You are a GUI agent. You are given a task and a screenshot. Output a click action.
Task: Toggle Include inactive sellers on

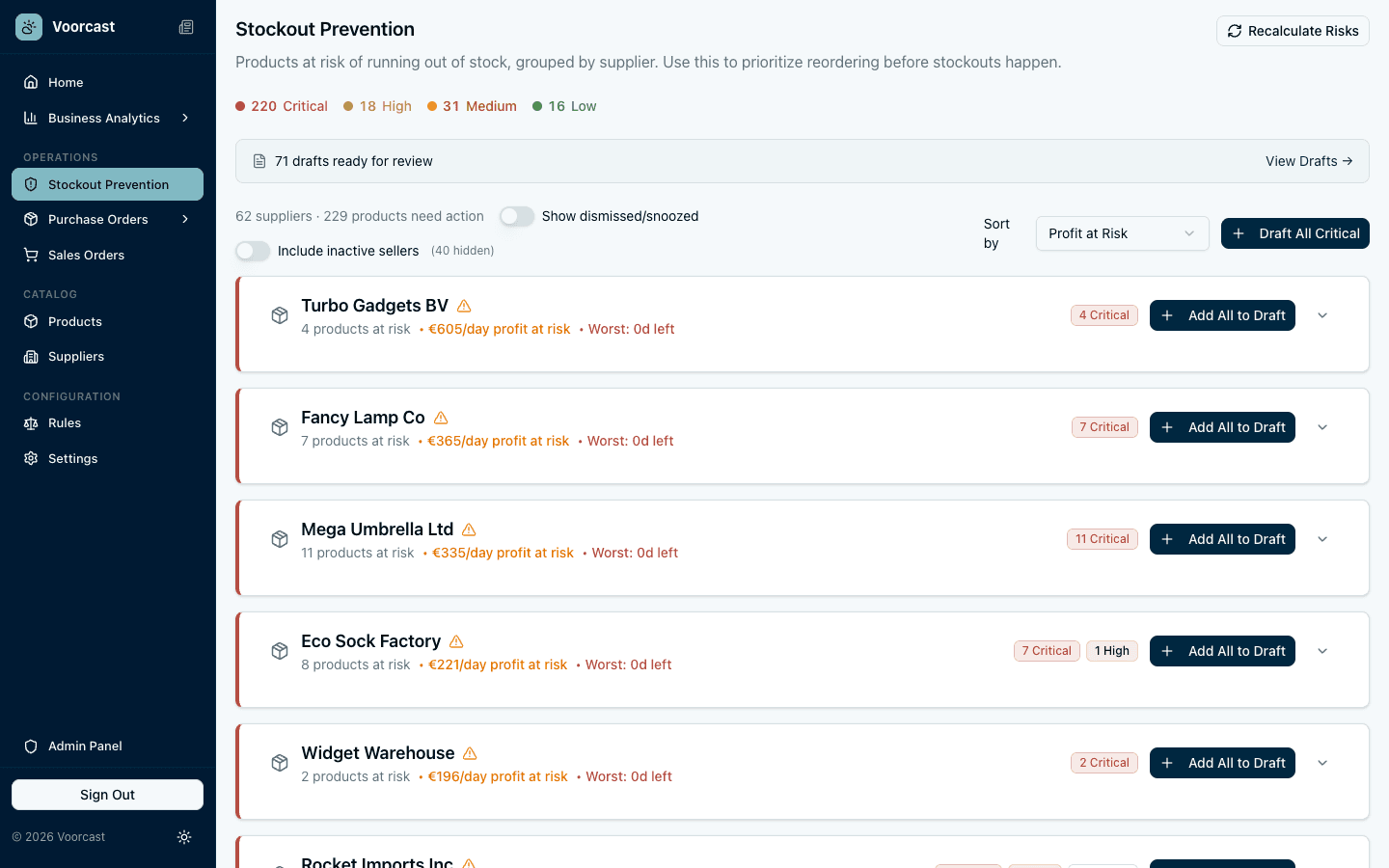[x=252, y=251]
